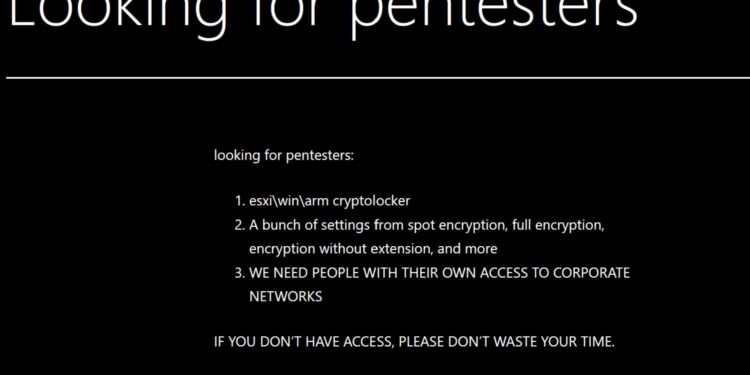750x375 pixels.
Task: Click "PLEASE DON'T WASTE YOUR TIME." text
Action: (x=507, y=342)
